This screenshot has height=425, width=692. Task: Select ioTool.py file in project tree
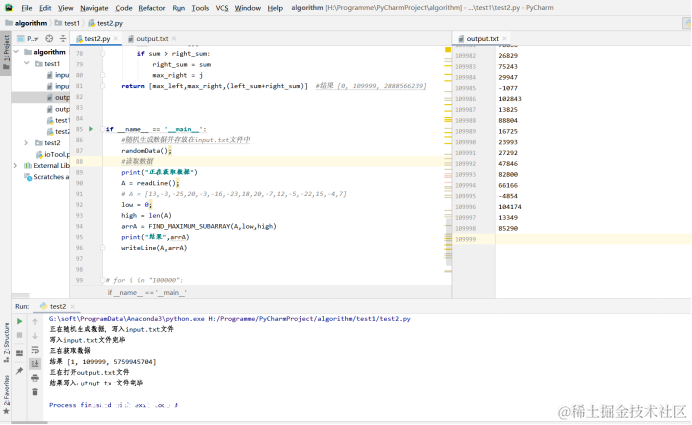click(53, 154)
